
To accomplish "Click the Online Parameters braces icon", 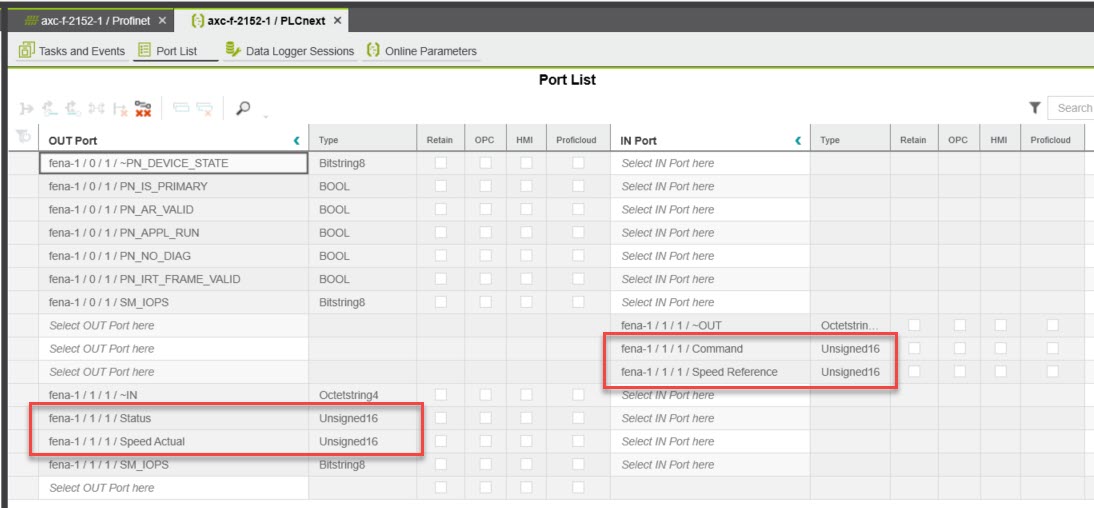I will (x=373, y=50).
